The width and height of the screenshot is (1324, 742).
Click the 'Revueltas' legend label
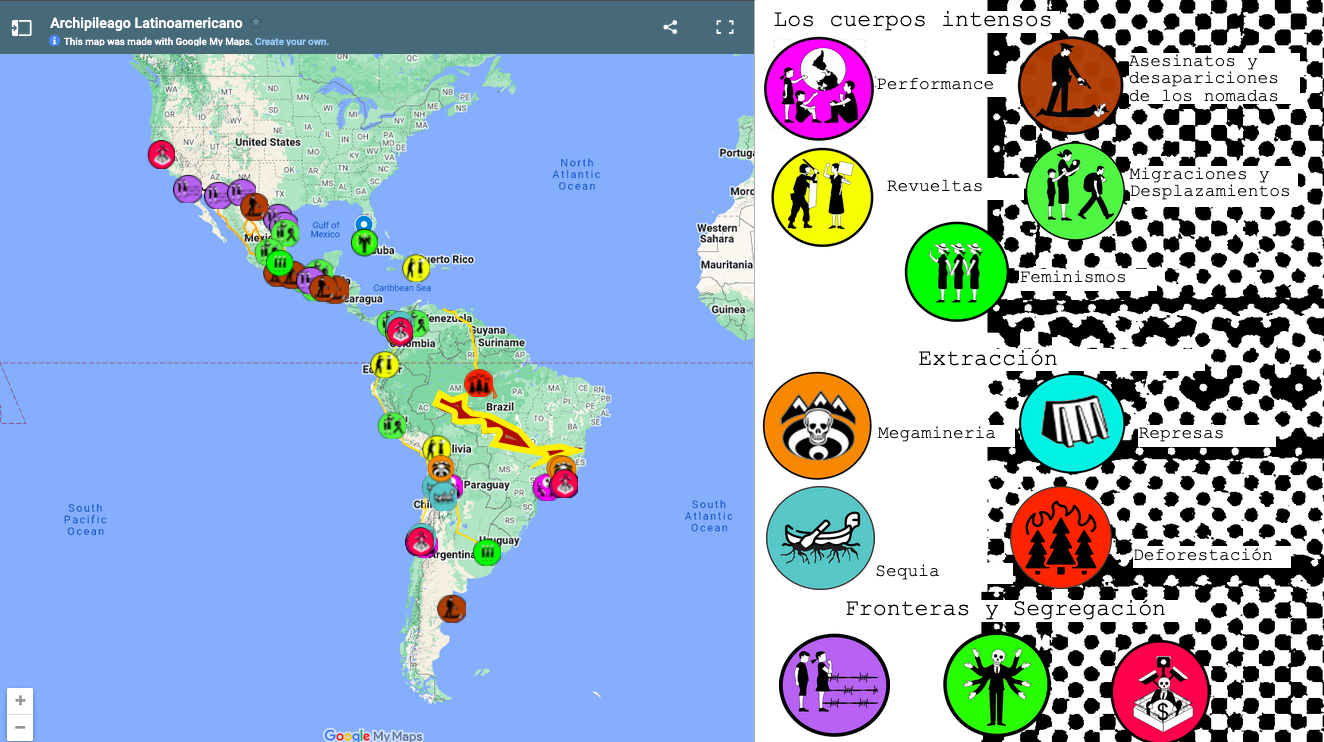(934, 186)
